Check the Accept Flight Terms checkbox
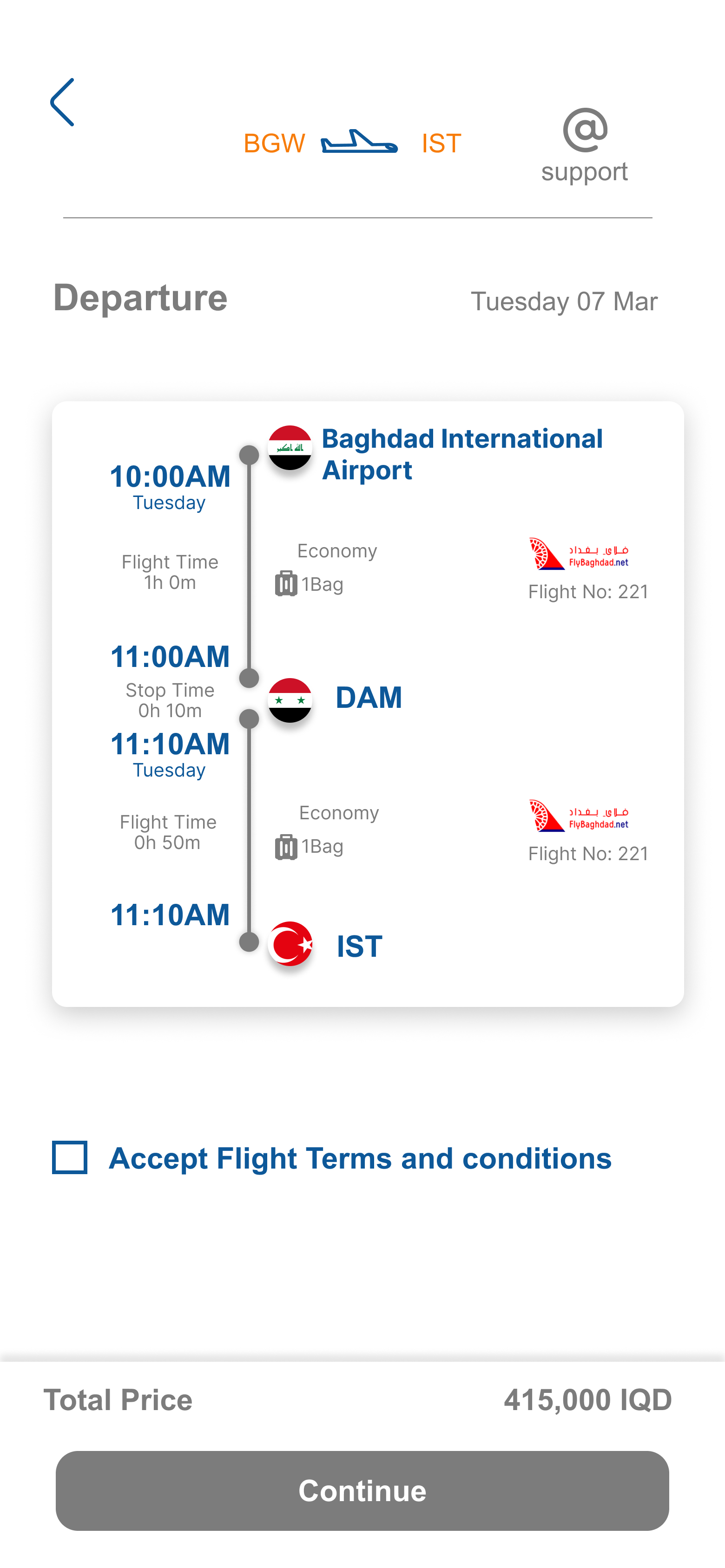 [x=69, y=1157]
